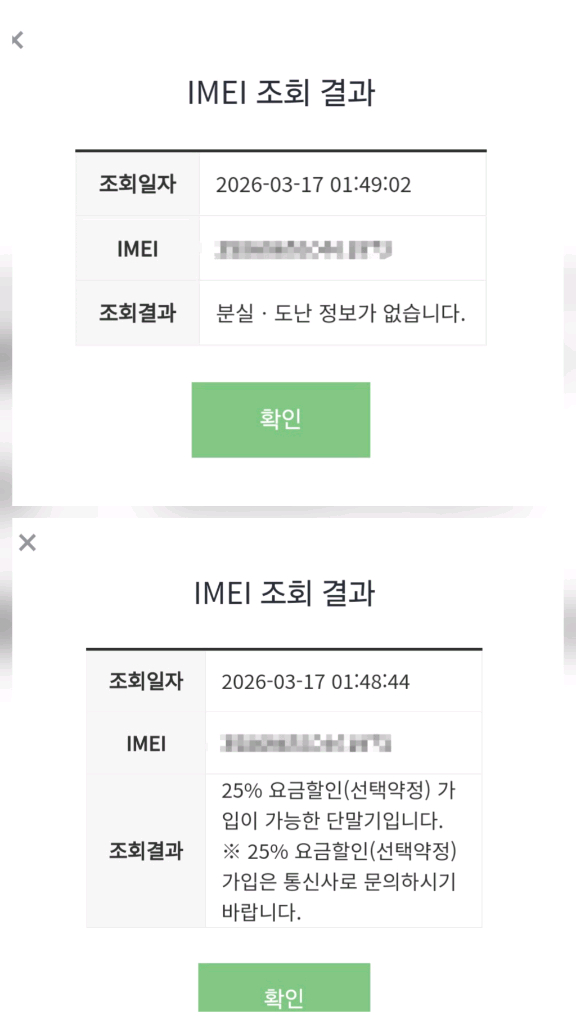Close the IMEI result popup with the X icon

coord(27,543)
